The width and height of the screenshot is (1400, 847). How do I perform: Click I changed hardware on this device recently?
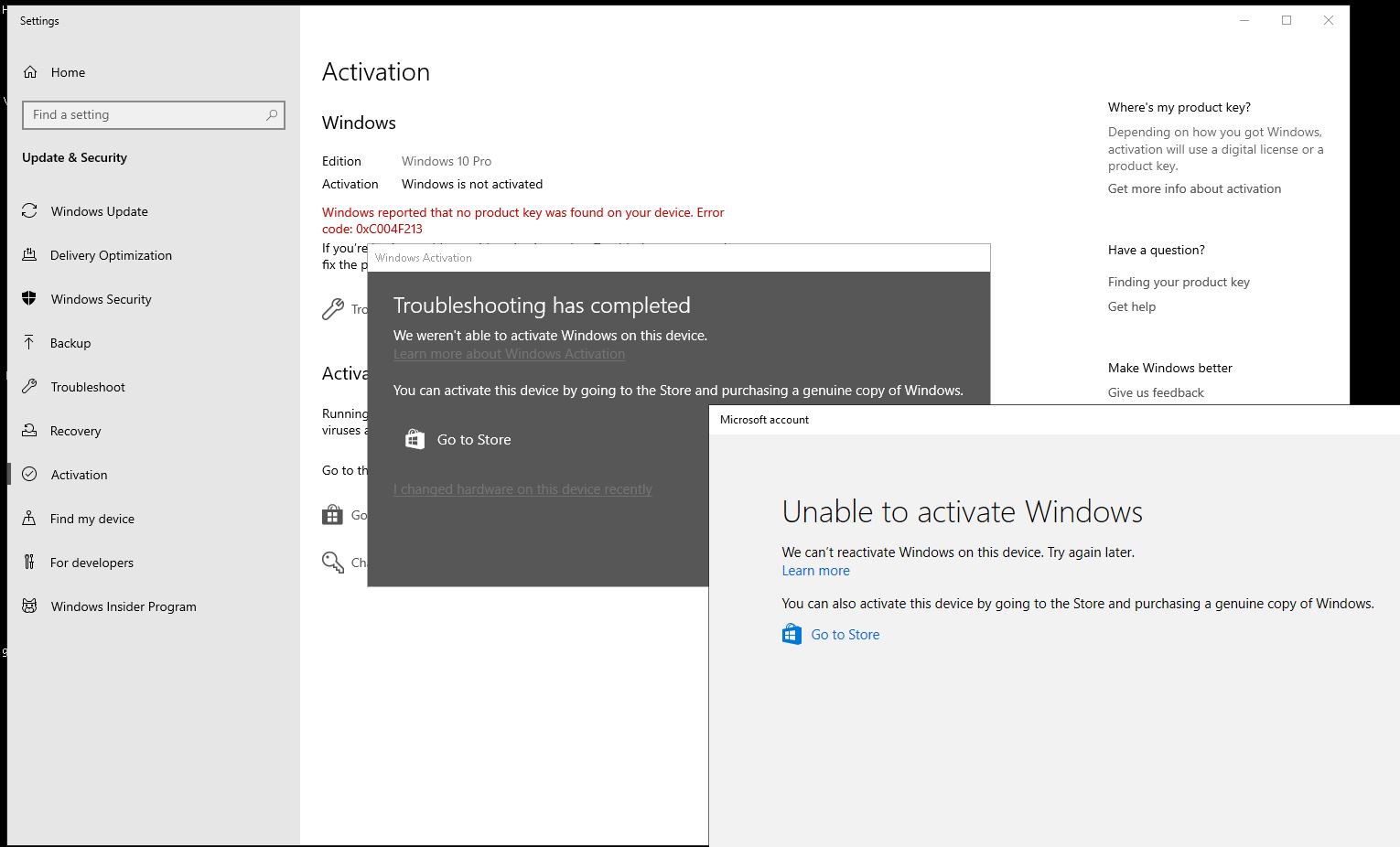coord(522,489)
